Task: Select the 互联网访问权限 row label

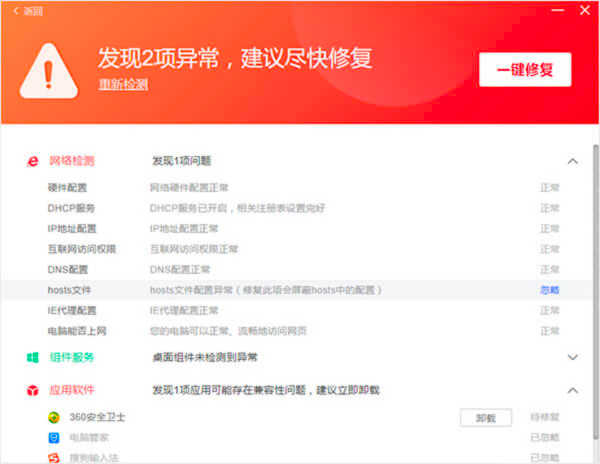Action: (x=82, y=249)
